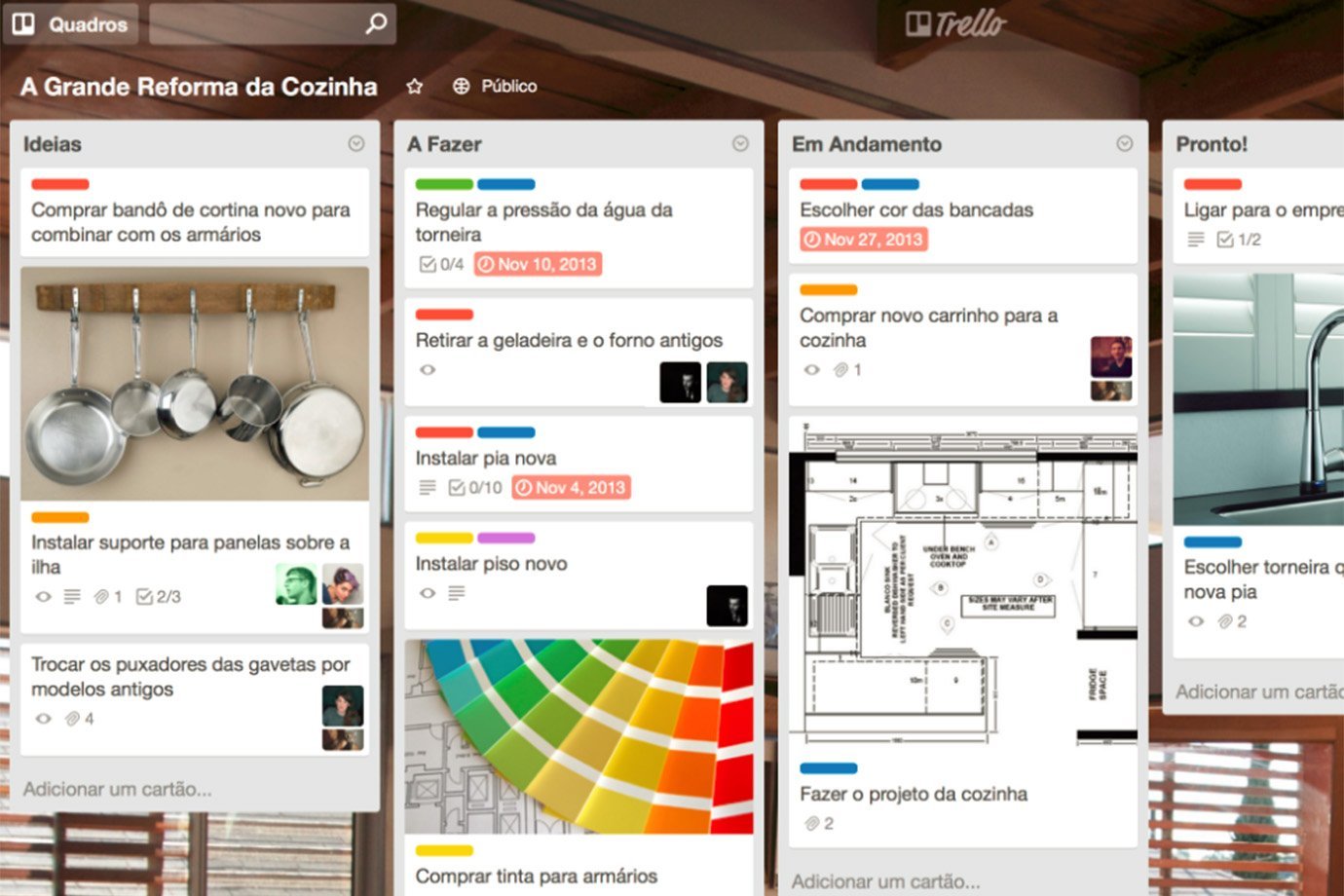The width and height of the screenshot is (1344, 896).
Task: Toggle watch eye on Retirar a geladeira card
Action: [x=427, y=370]
